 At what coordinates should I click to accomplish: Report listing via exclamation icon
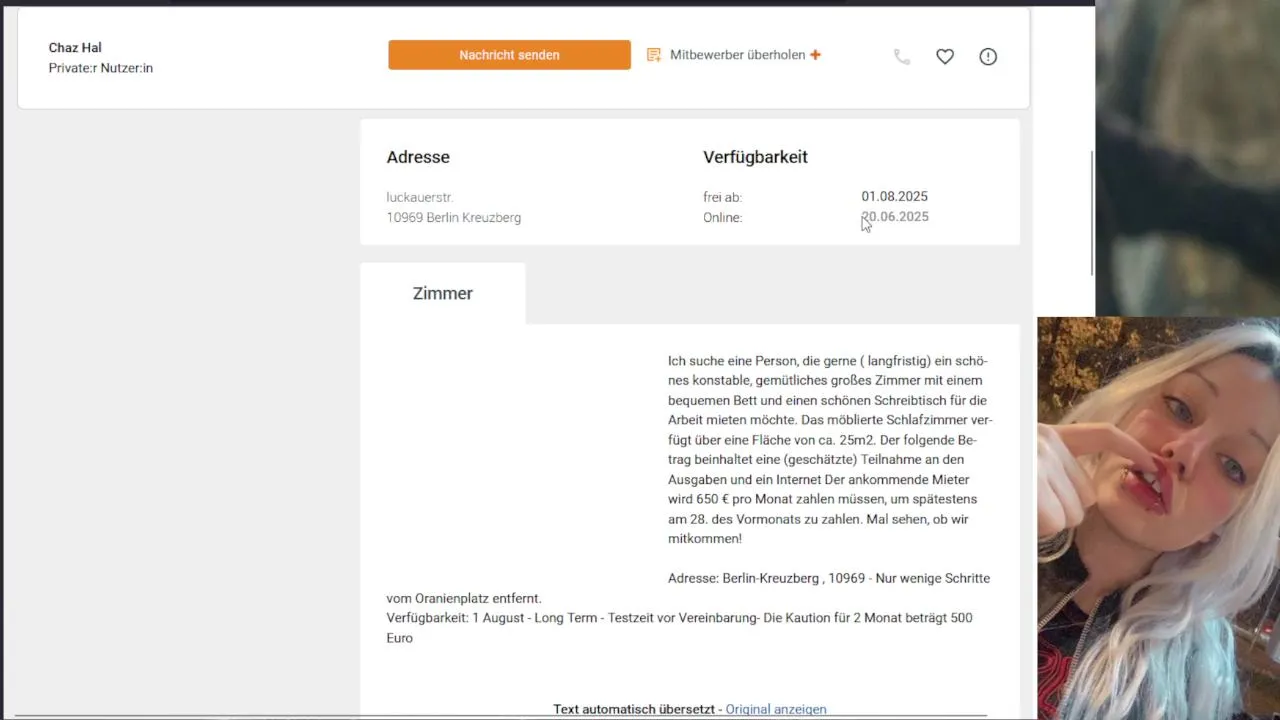pos(988,57)
